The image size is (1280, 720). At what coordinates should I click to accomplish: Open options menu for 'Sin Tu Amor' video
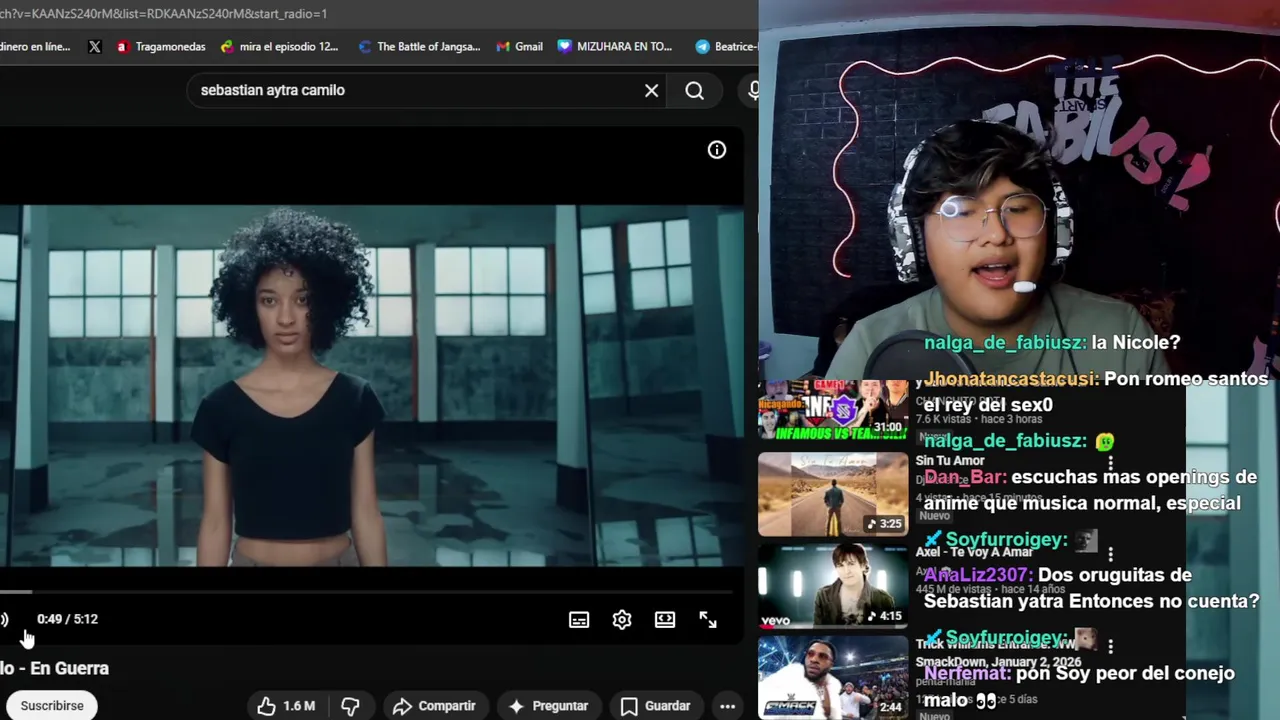(1110, 463)
